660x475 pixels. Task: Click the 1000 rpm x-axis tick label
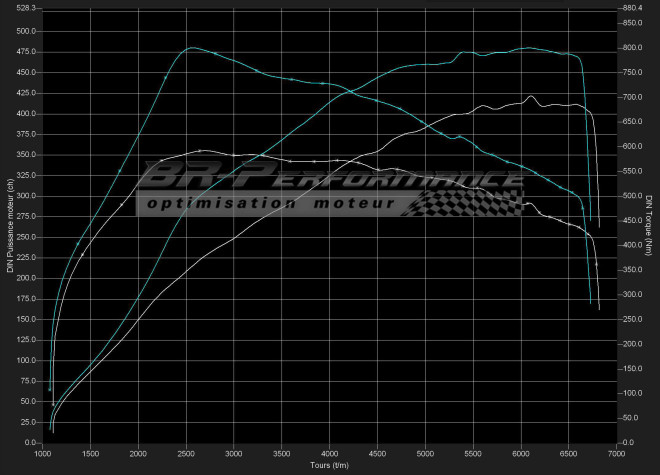click(43, 453)
